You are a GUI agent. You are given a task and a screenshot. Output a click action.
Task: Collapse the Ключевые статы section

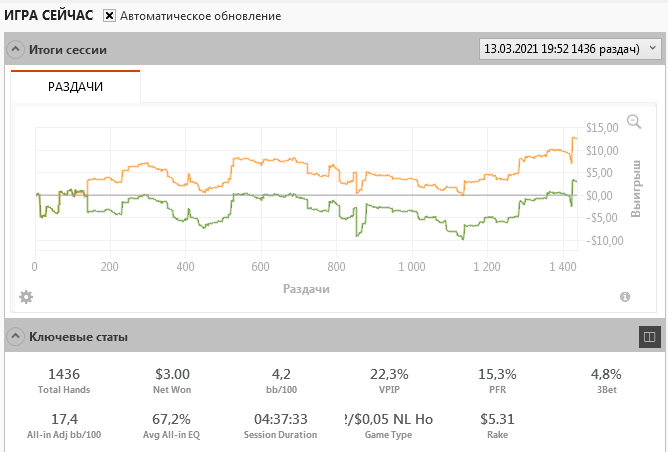coord(16,337)
